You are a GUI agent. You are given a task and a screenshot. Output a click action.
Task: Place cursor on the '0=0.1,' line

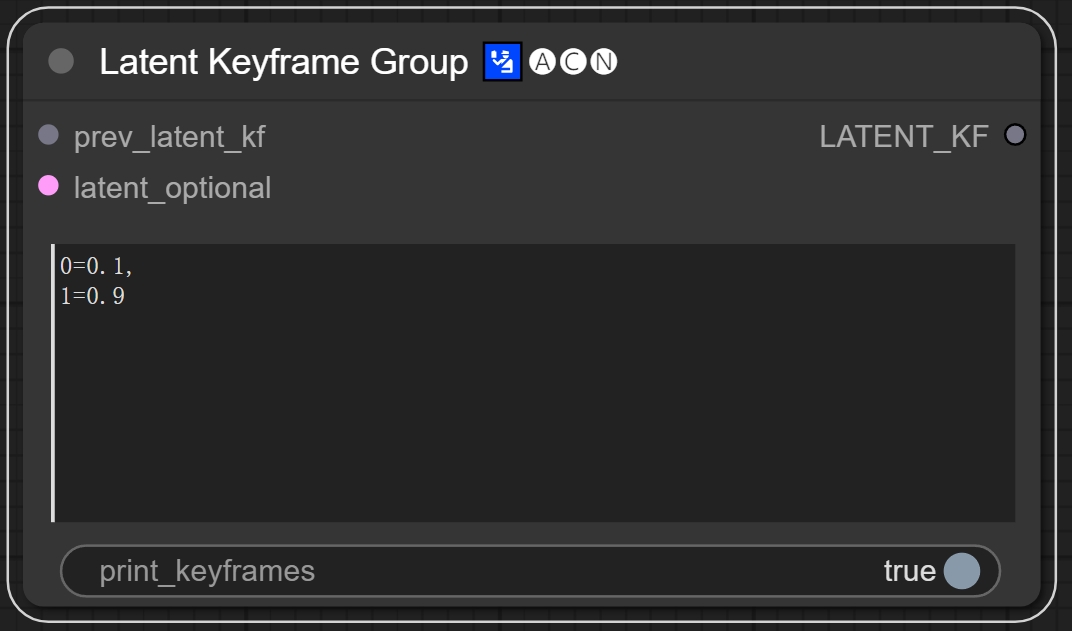(96, 267)
